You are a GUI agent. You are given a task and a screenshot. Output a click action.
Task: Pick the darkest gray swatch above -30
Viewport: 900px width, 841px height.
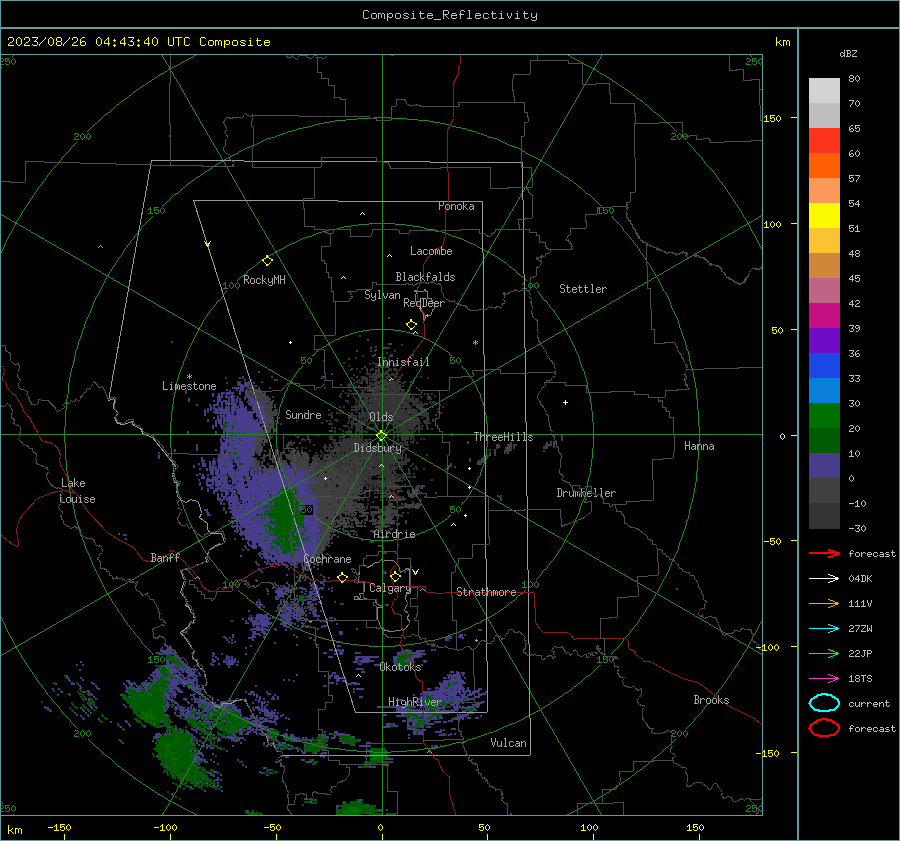[824, 516]
